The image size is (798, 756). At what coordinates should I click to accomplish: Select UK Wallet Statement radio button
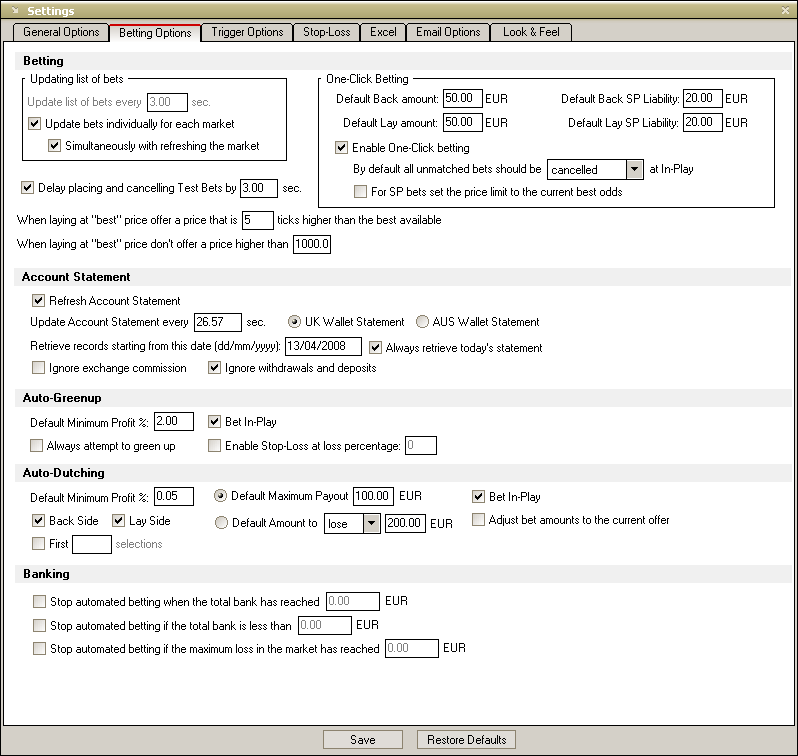(294, 322)
